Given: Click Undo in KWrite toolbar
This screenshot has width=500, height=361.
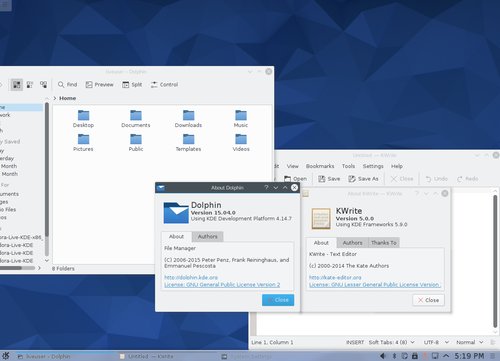Looking at the screenshot, I should [x=437, y=179].
